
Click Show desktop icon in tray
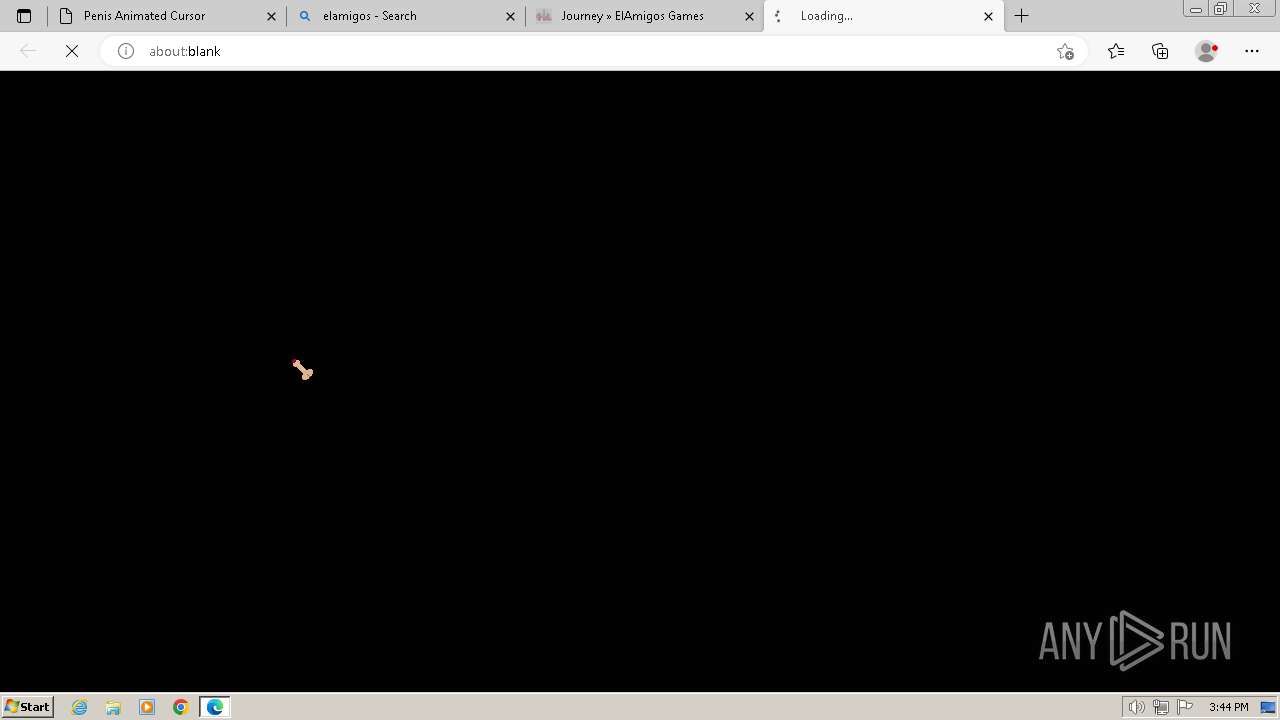point(1269,707)
